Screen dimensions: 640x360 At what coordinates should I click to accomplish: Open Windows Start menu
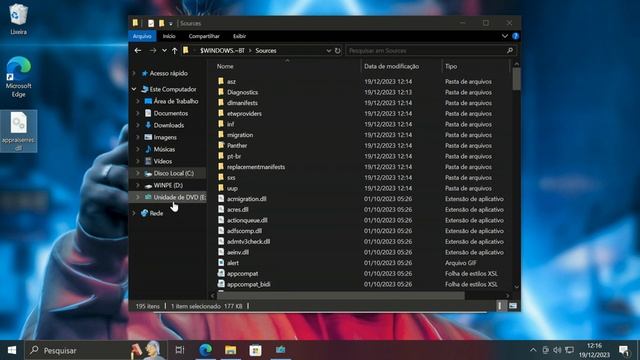pos(12,350)
